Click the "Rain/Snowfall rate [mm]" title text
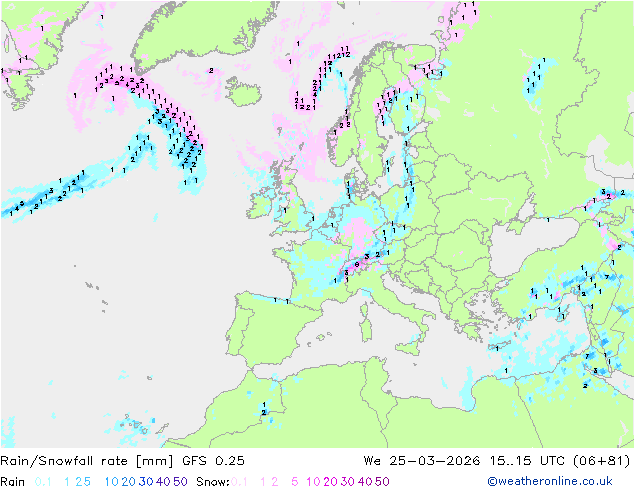Image resolution: width=634 pixels, height=490 pixels. 87,461
